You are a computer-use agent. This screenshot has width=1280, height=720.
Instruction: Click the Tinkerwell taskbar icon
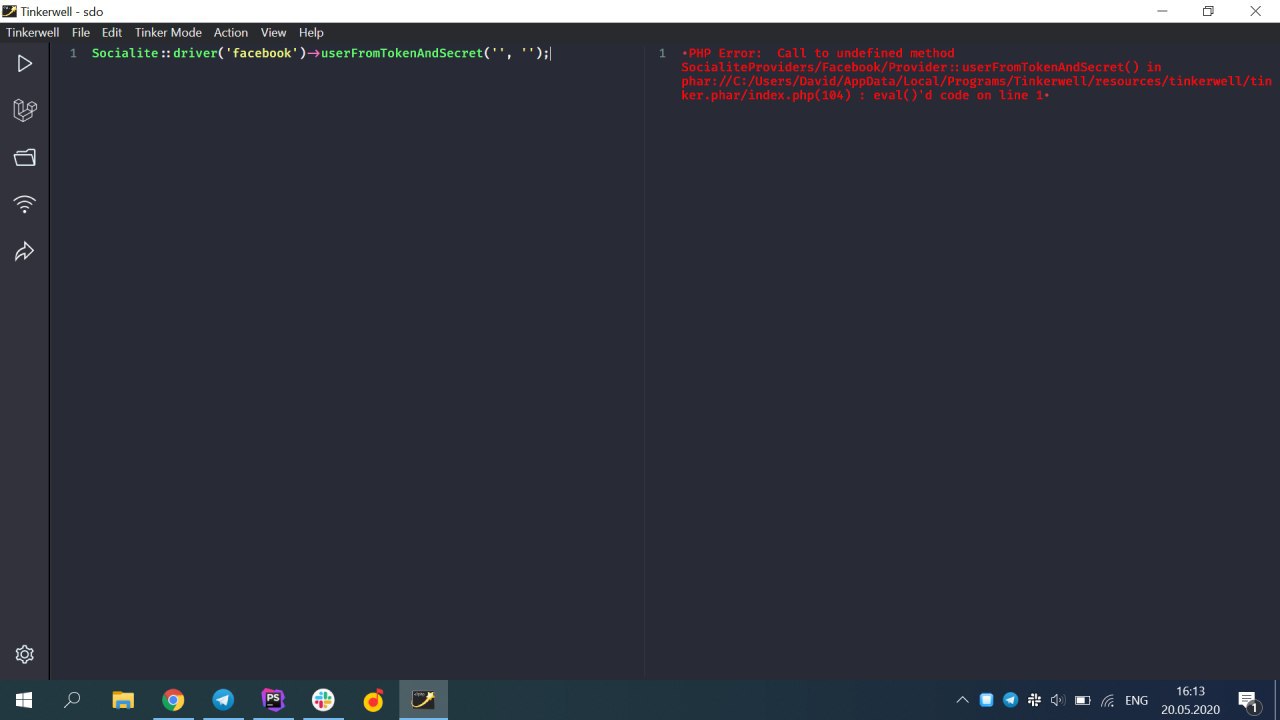pyautogui.click(x=423, y=700)
